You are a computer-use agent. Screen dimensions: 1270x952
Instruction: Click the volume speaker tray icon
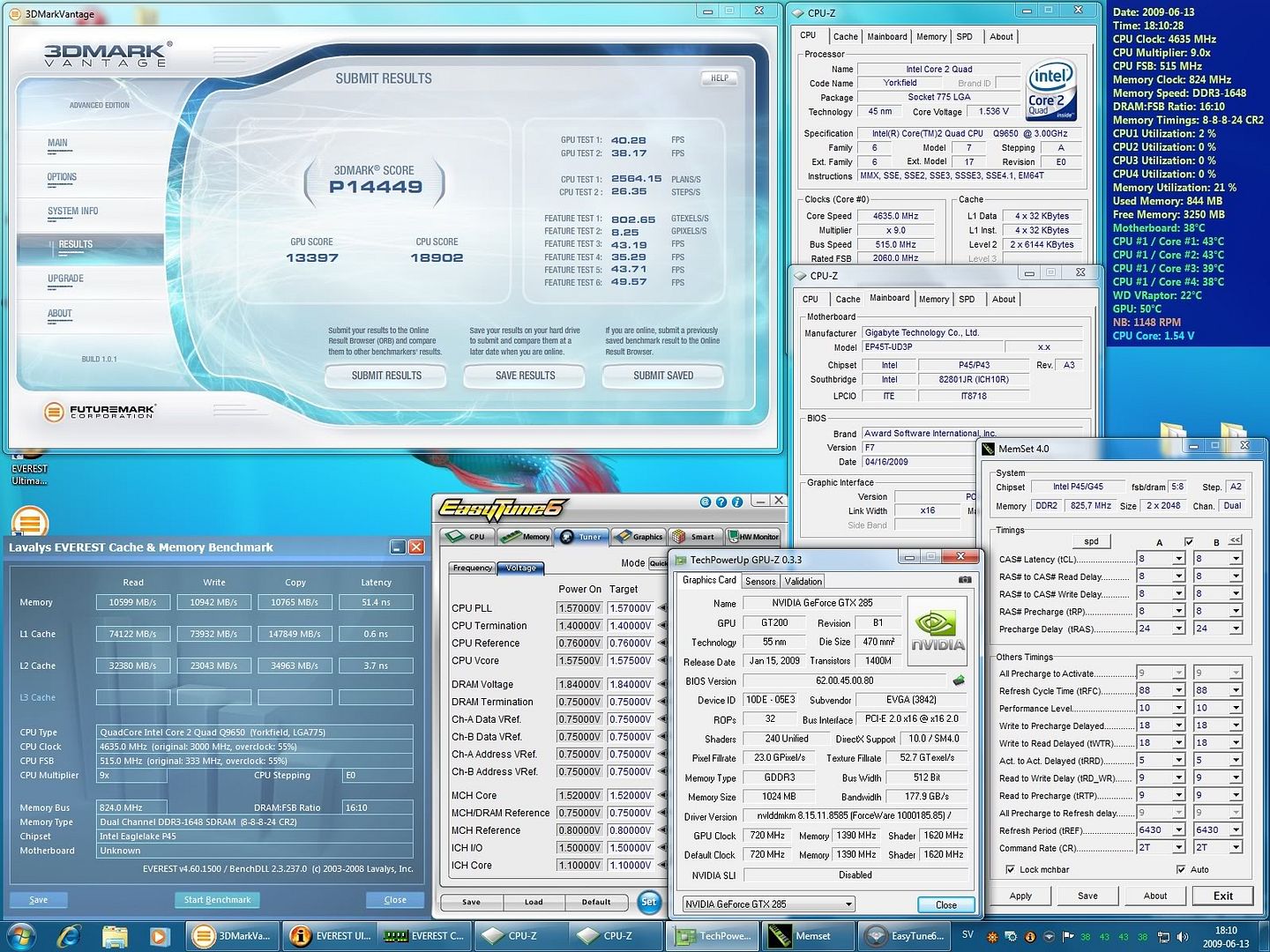tap(1183, 937)
